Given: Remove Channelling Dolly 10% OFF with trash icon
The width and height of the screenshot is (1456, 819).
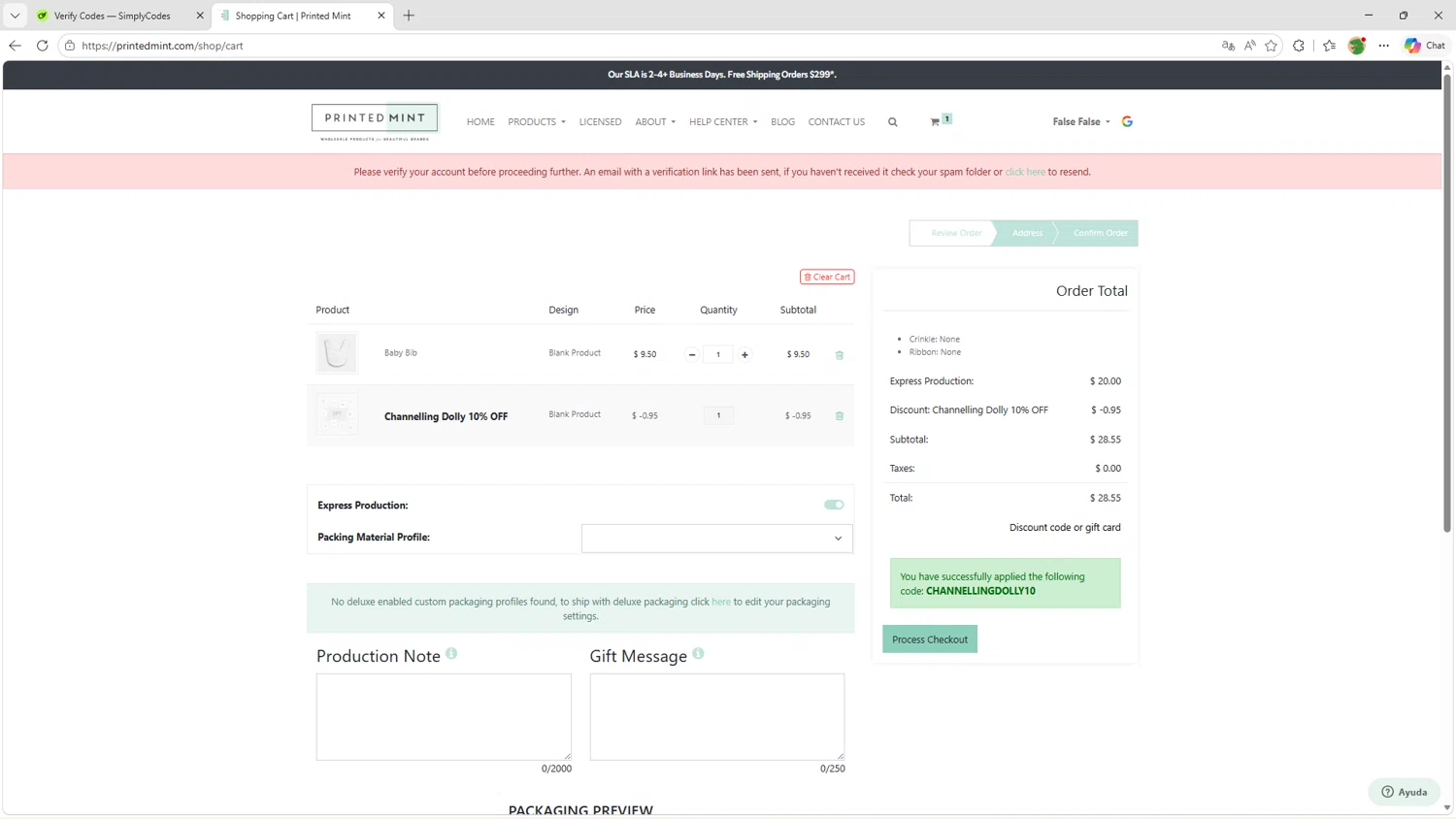Looking at the screenshot, I should [x=840, y=416].
